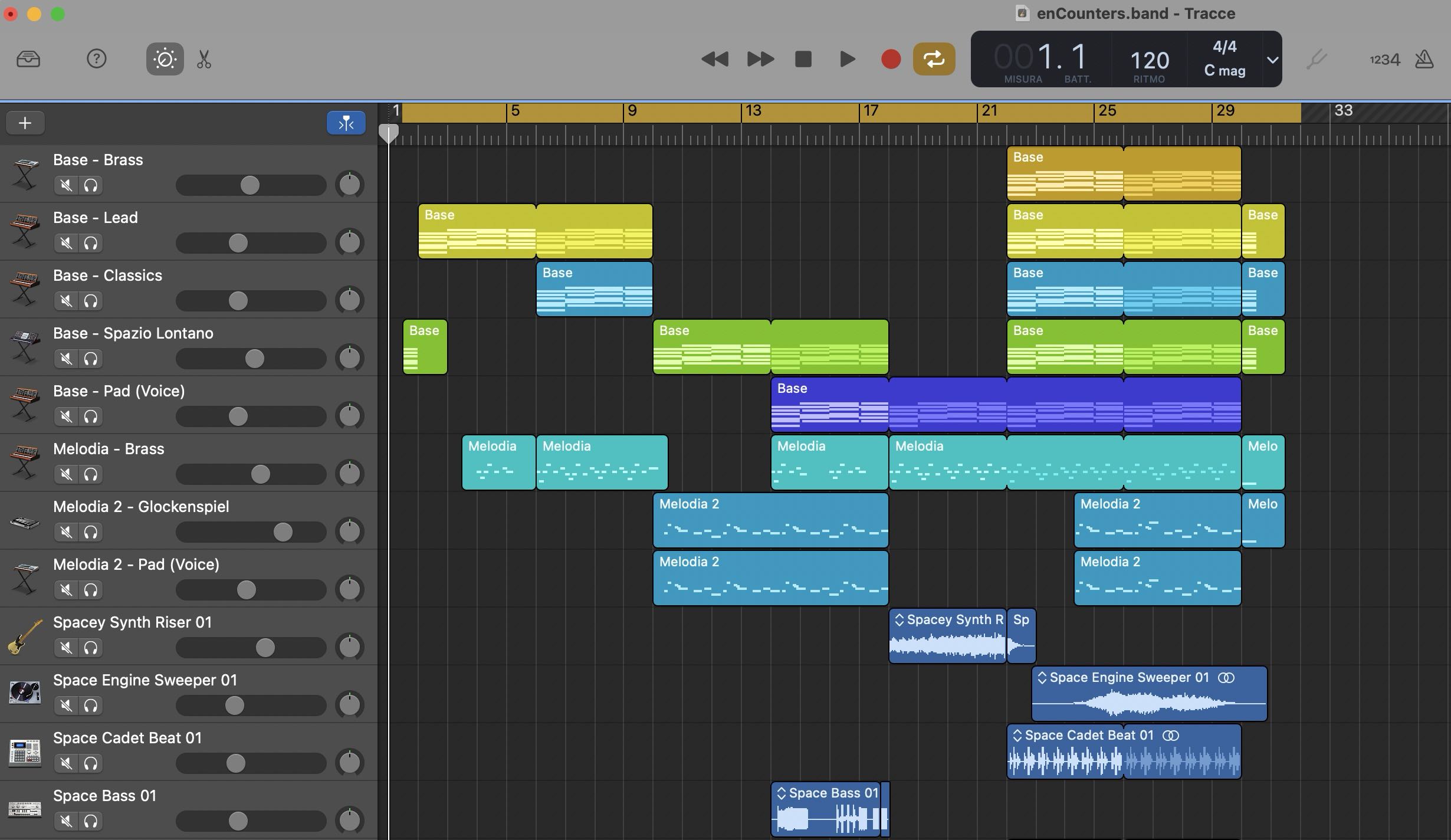This screenshot has width=1451, height=840.
Task: Click the tuning fork tuner icon
Action: tap(1317, 59)
